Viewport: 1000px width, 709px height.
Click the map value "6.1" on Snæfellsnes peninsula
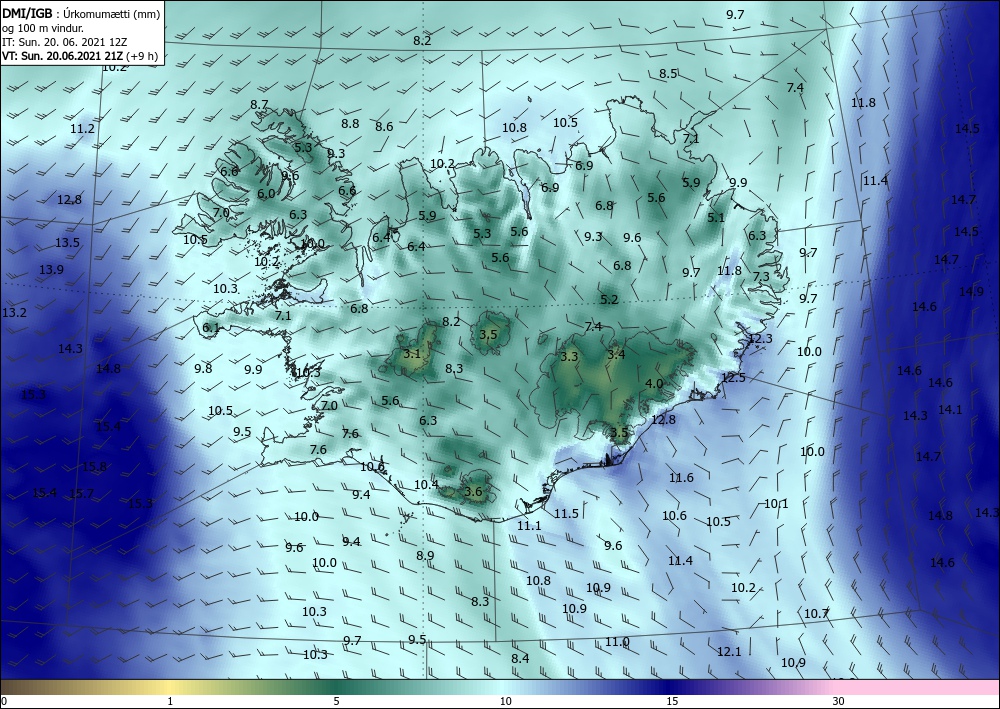coord(211,328)
